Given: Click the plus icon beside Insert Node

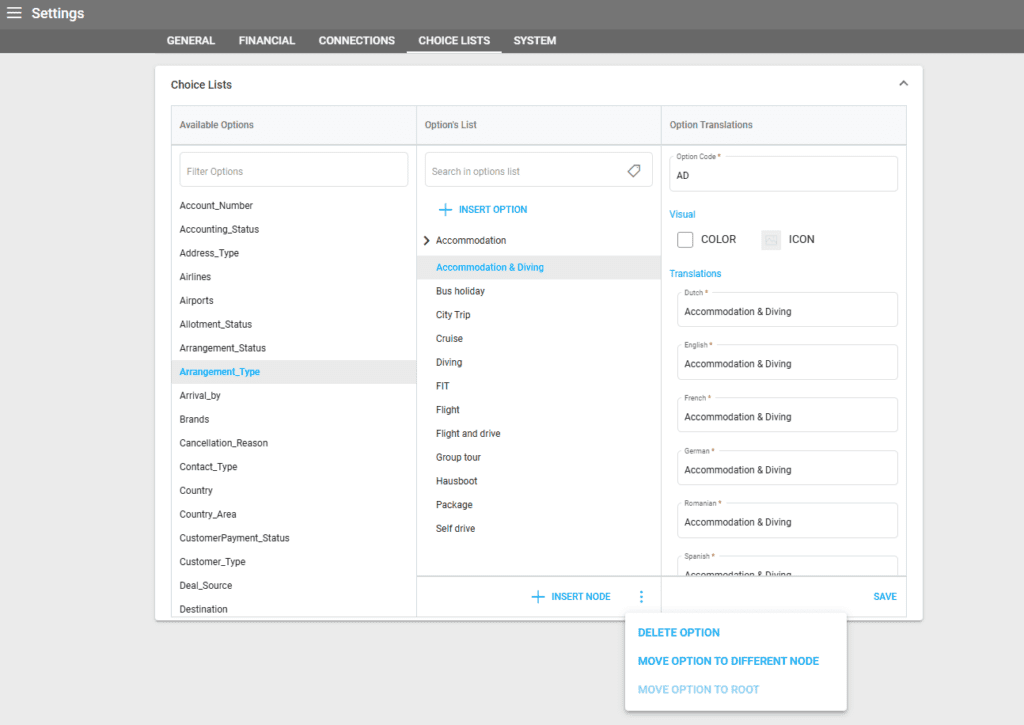Looking at the screenshot, I should 538,597.
